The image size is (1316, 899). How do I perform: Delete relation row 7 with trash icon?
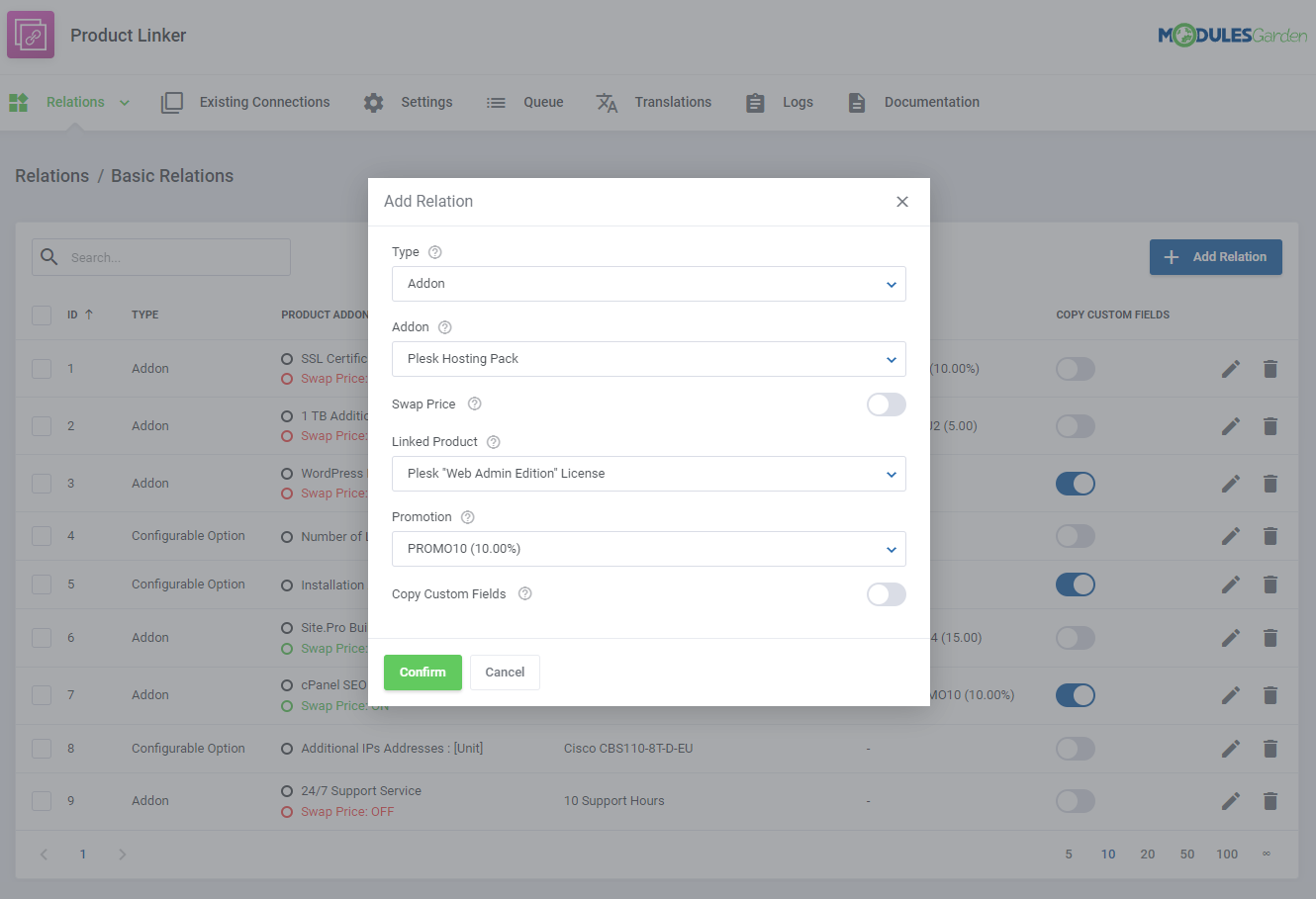(x=1270, y=695)
